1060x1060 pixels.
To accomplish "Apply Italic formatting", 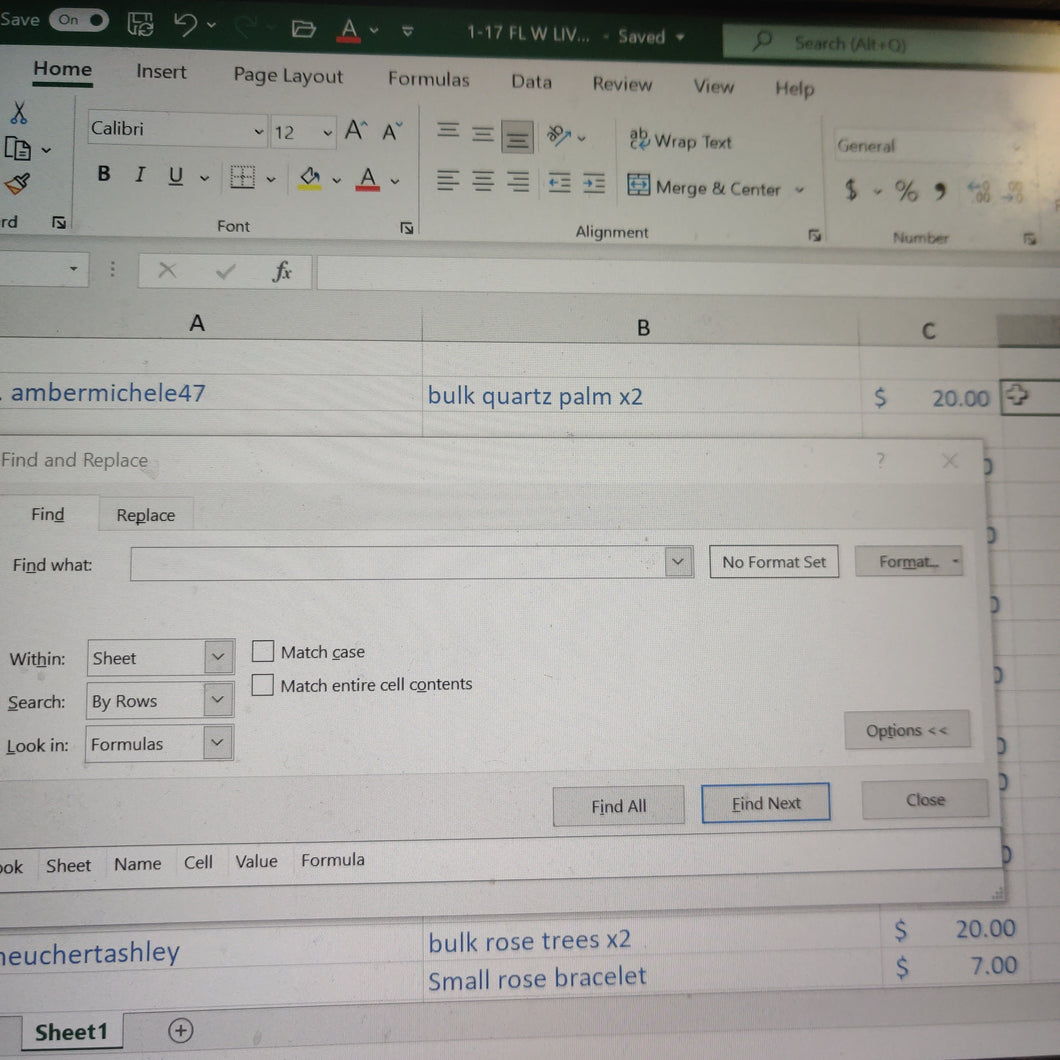I will [139, 174].
